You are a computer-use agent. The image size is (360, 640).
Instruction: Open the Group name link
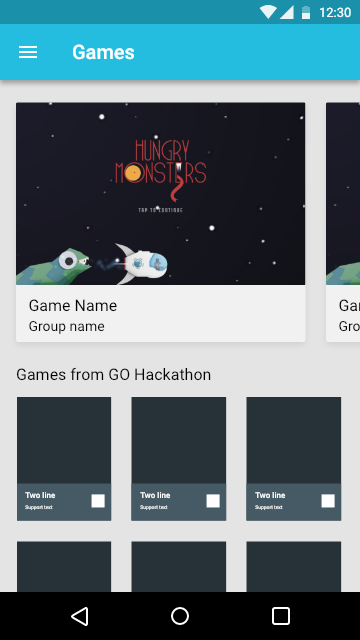(67, 327)
